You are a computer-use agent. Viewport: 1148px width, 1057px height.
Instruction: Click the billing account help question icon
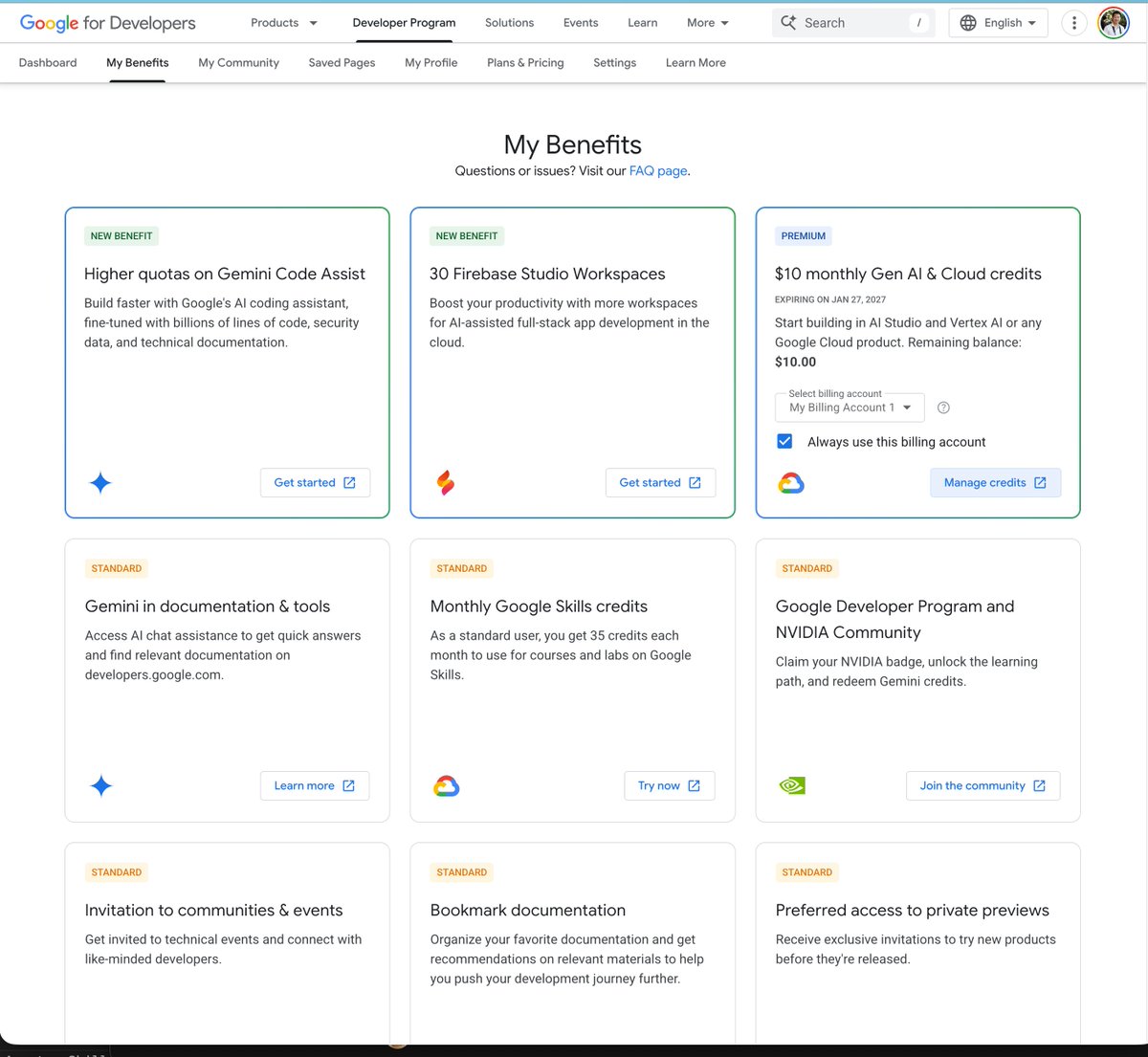click(943, 407)
